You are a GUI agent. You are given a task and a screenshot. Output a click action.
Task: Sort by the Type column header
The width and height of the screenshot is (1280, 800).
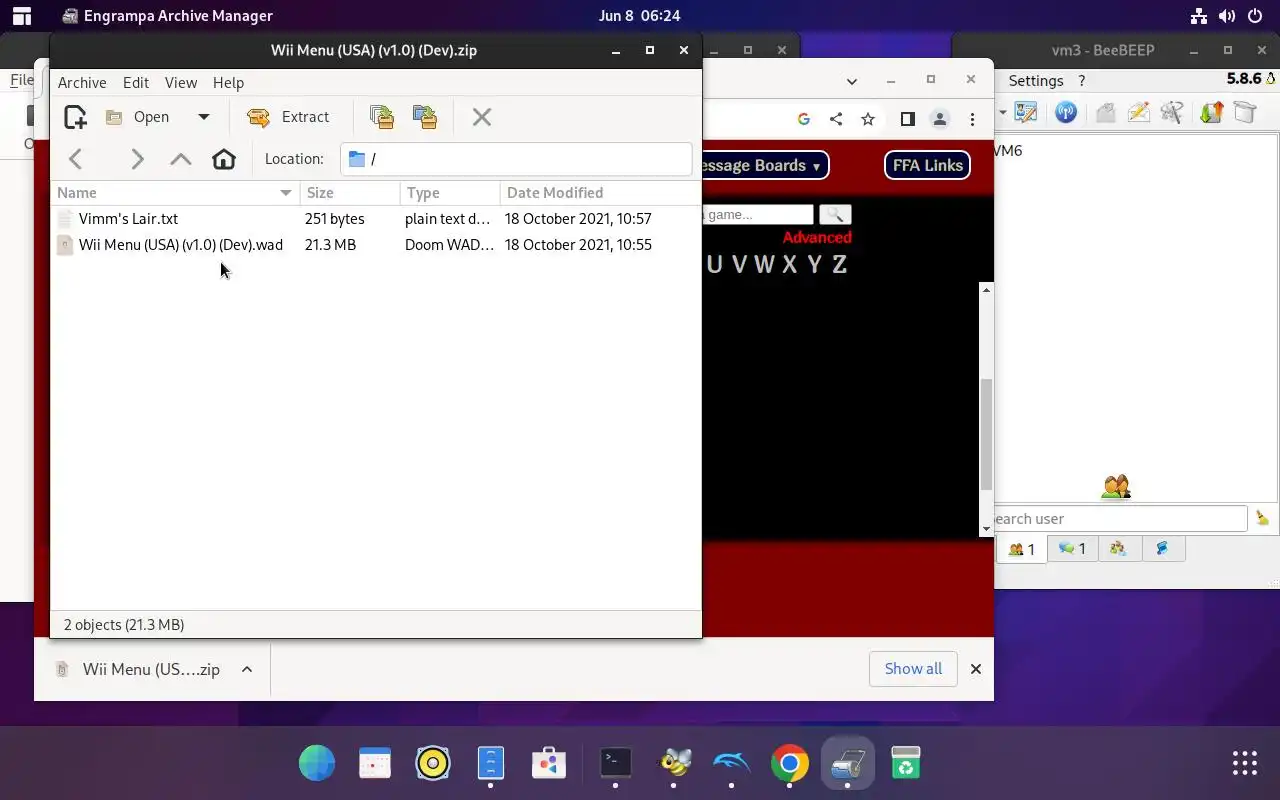(x=450, y=193)
